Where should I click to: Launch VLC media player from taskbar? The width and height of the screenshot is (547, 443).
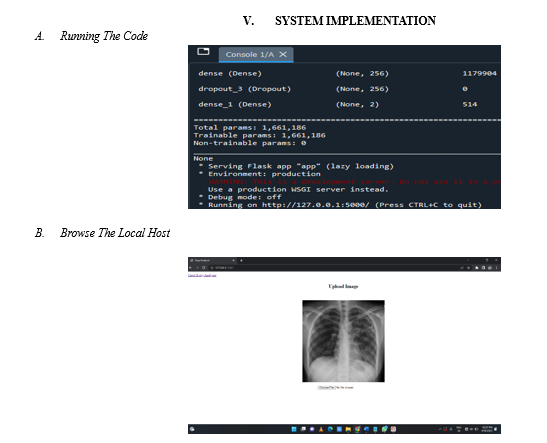point(321,429)
